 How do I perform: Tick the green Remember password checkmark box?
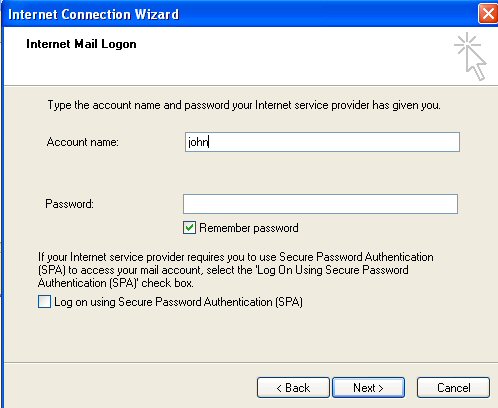(189, 228)
